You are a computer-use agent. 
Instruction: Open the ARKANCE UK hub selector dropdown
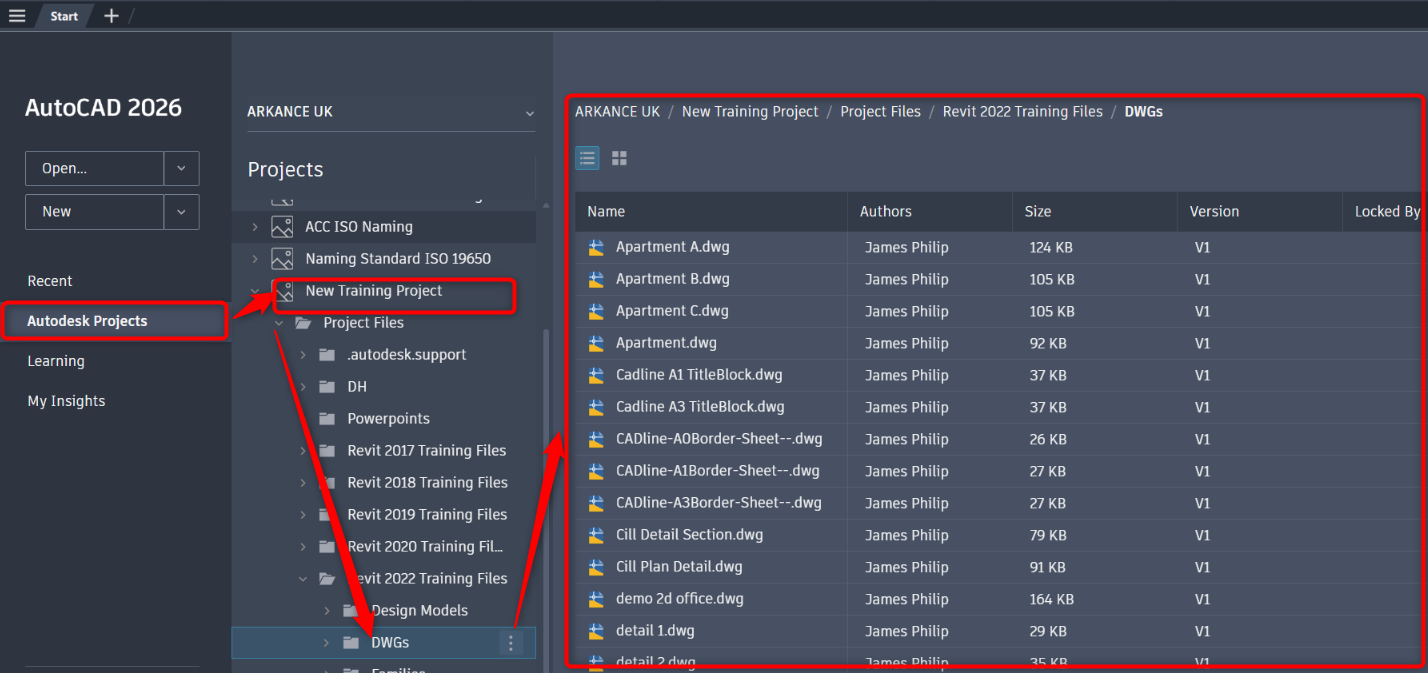pos(529,113)
